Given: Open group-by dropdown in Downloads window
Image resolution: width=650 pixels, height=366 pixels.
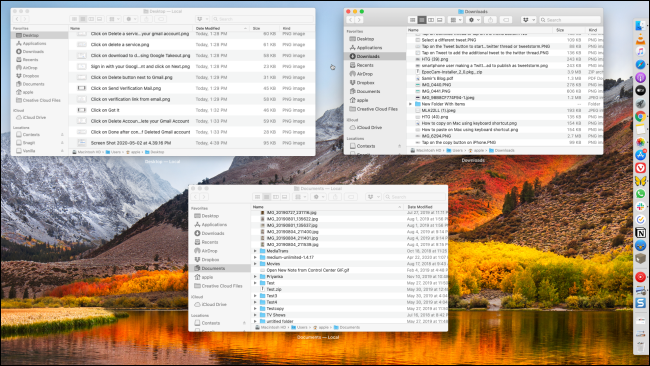Looking at the screenshot, I should 455,20.
